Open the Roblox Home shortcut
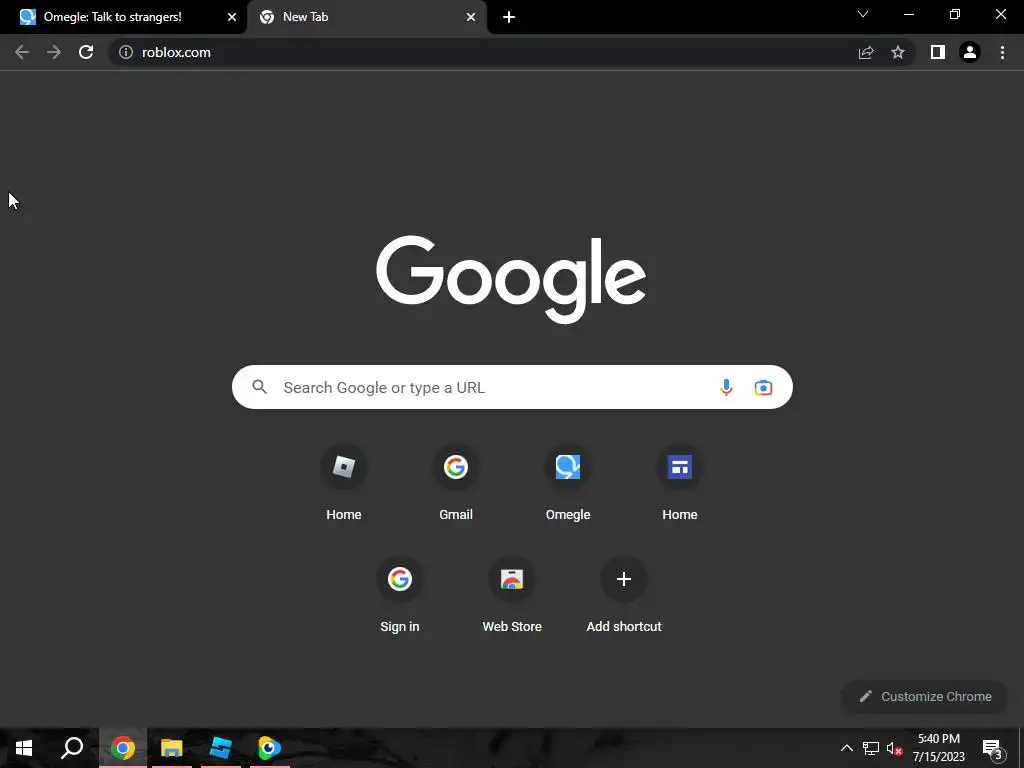The width and height of the screenshot is (1024, 768). [344, 484]
